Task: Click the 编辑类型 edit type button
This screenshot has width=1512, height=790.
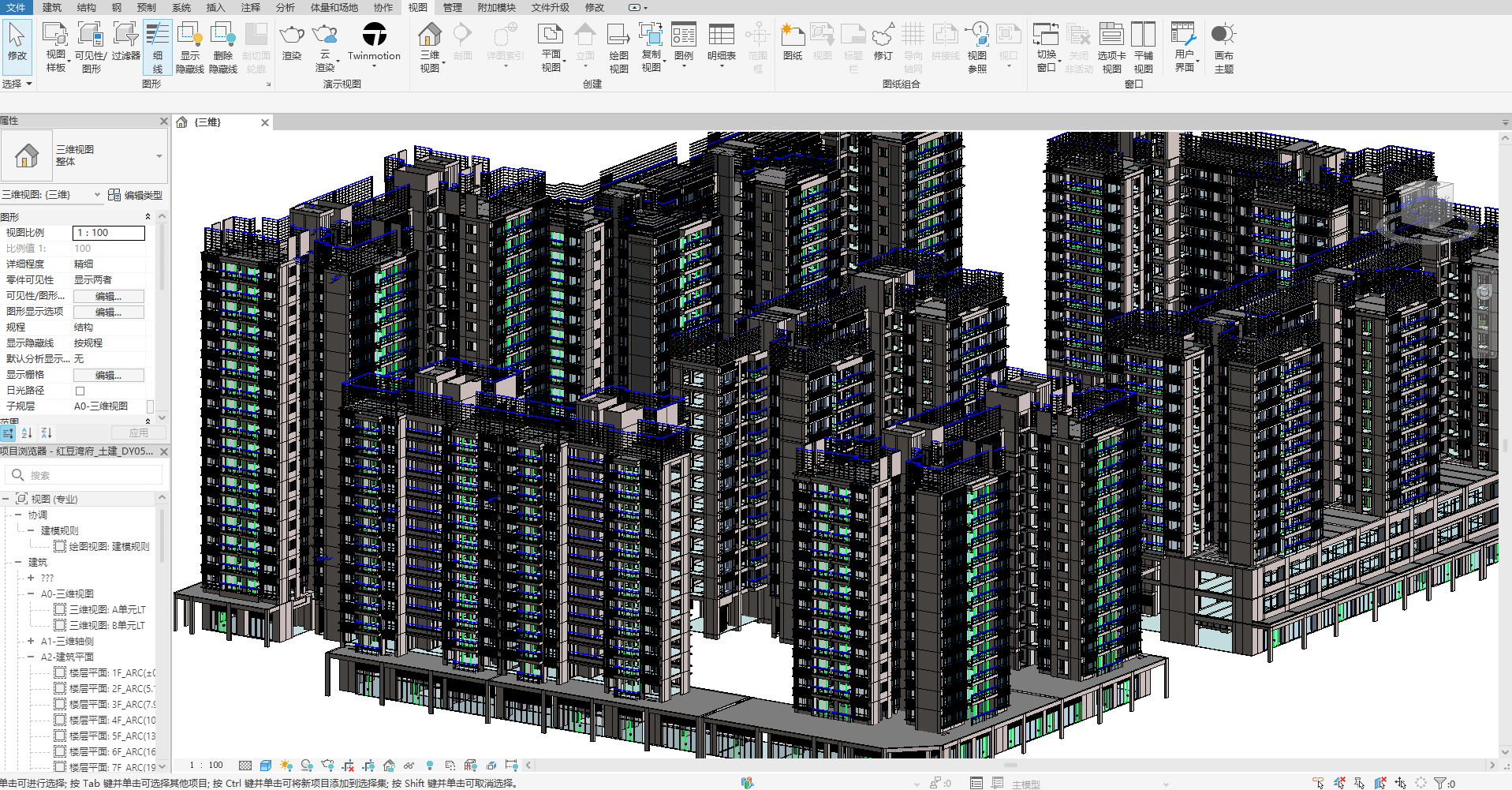Action: tap(135, 195)
